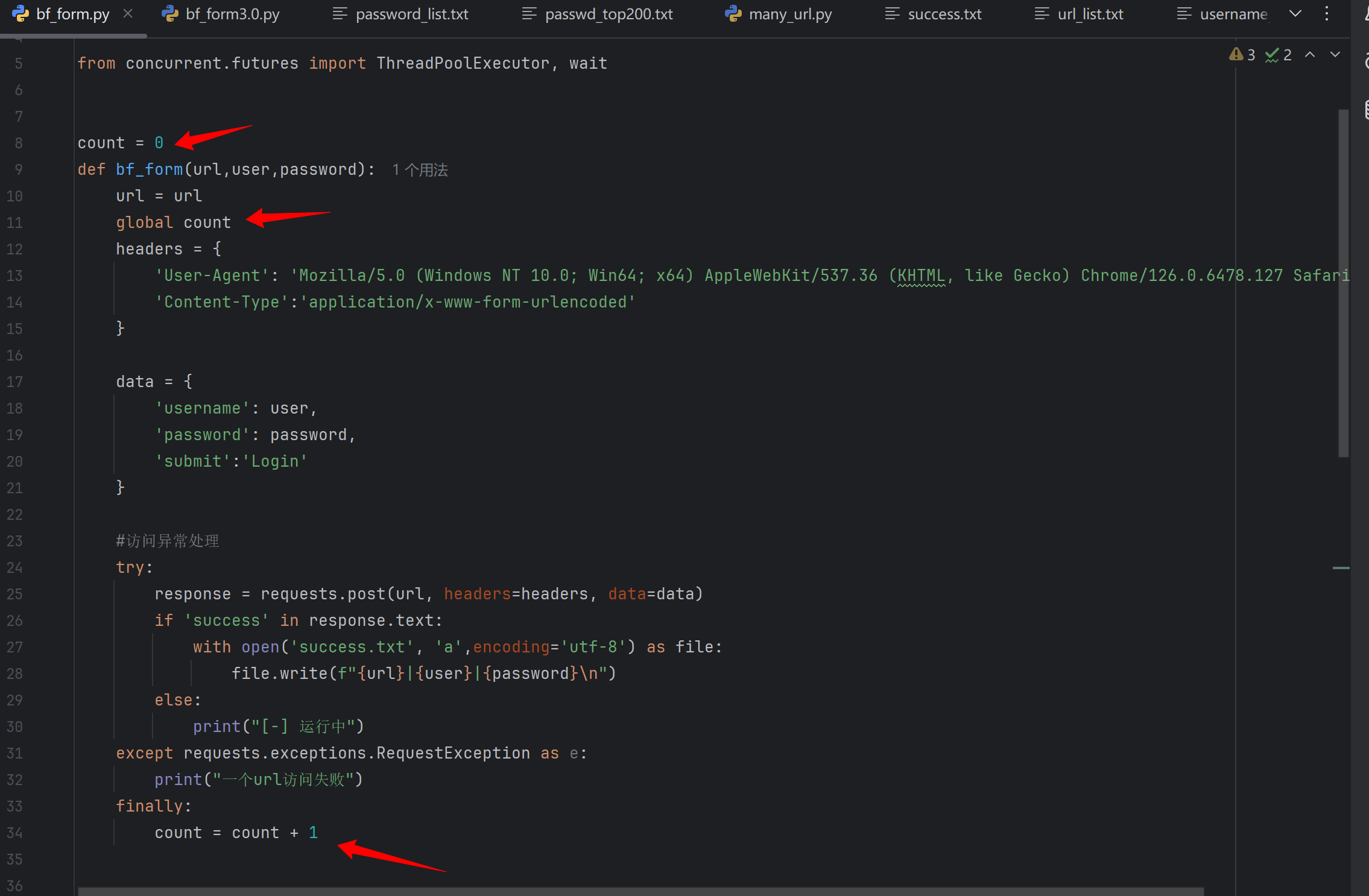Click the vertical editor scrollbar thumb
The image size is (1369, 896).
click(x=1343, y=283)
